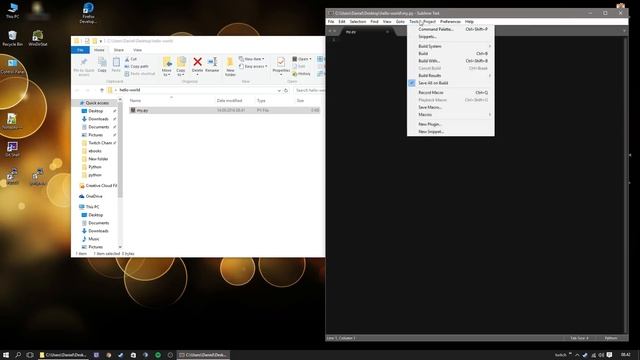The image size is (640, 360).
Task: Open Recycle Bin desktop icon
Action: pos(12,38)
